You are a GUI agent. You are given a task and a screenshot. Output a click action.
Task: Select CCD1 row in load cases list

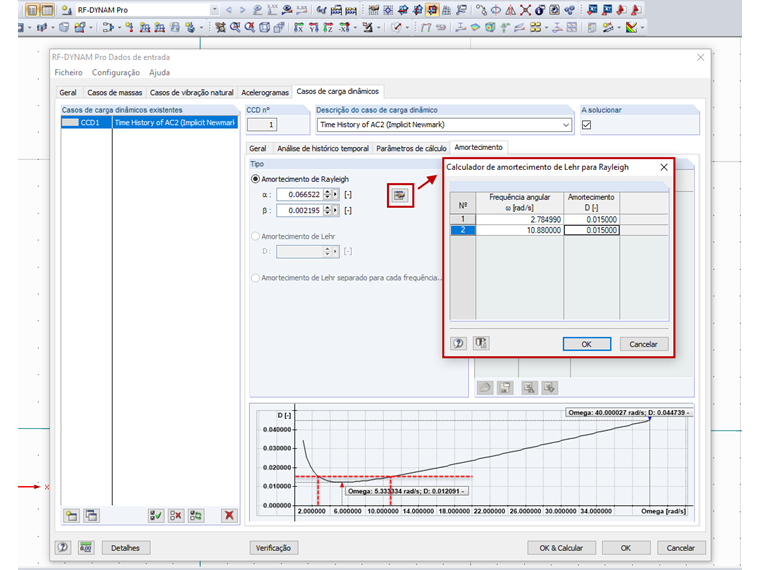pyautogui.click(x=149, y=123)
